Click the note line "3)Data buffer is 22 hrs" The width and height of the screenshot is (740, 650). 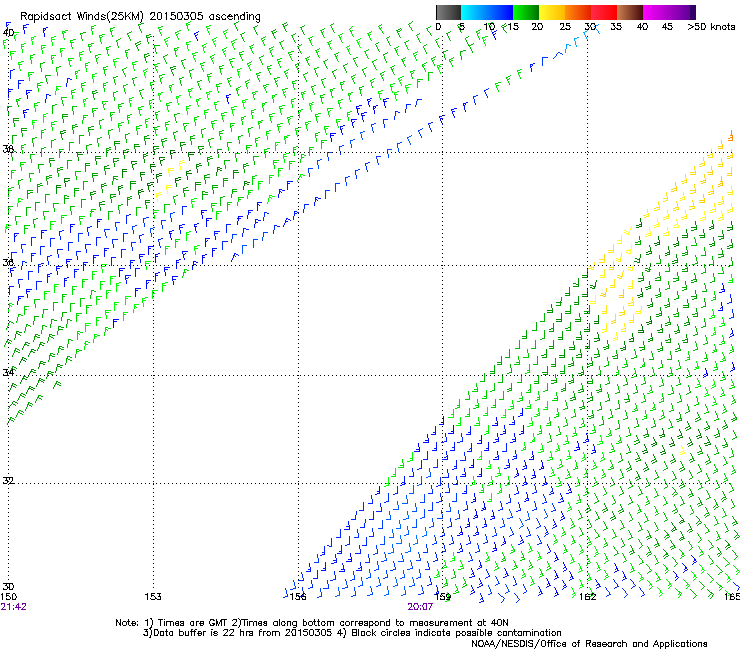point(352,633)
